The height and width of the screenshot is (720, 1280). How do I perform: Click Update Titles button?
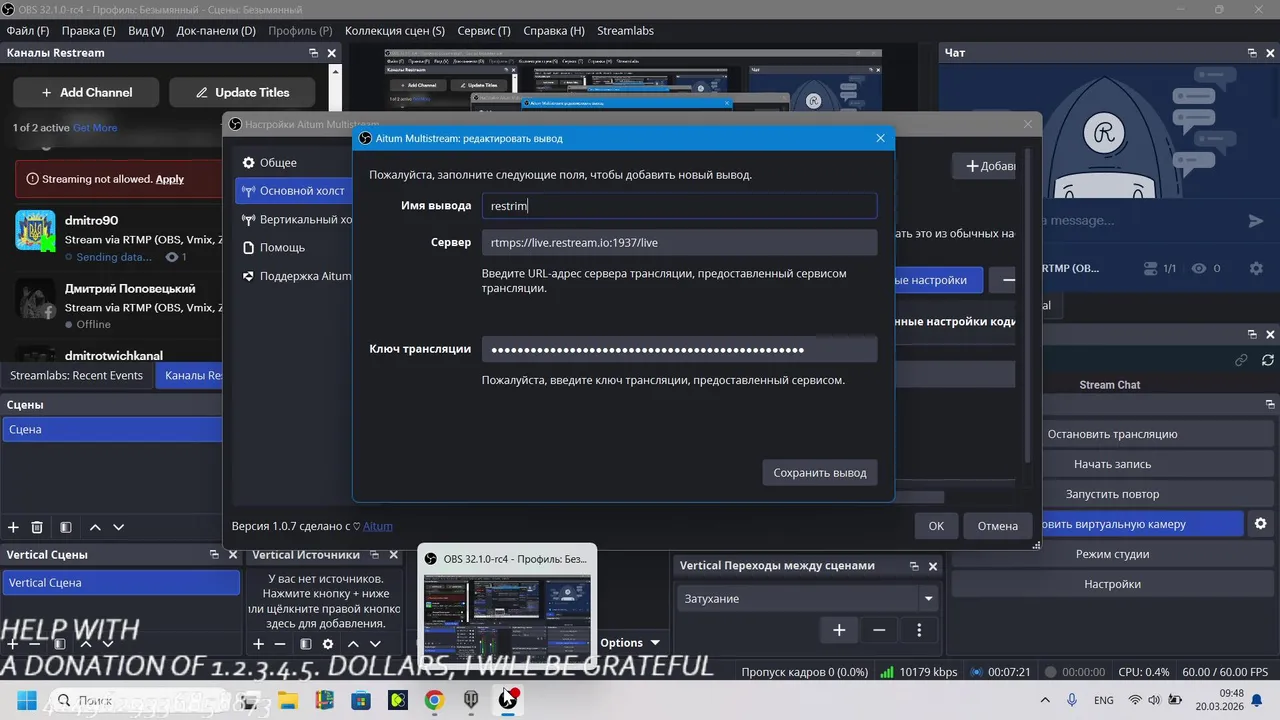click(242, 92)
